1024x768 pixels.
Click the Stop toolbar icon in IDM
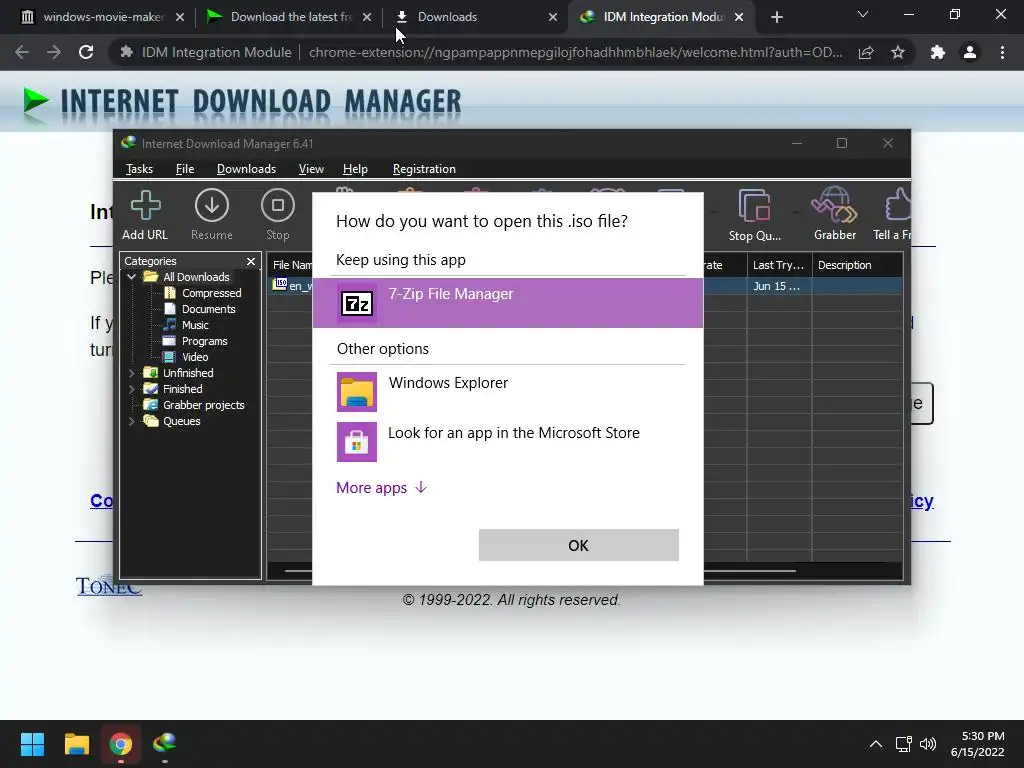pos(278,215)
